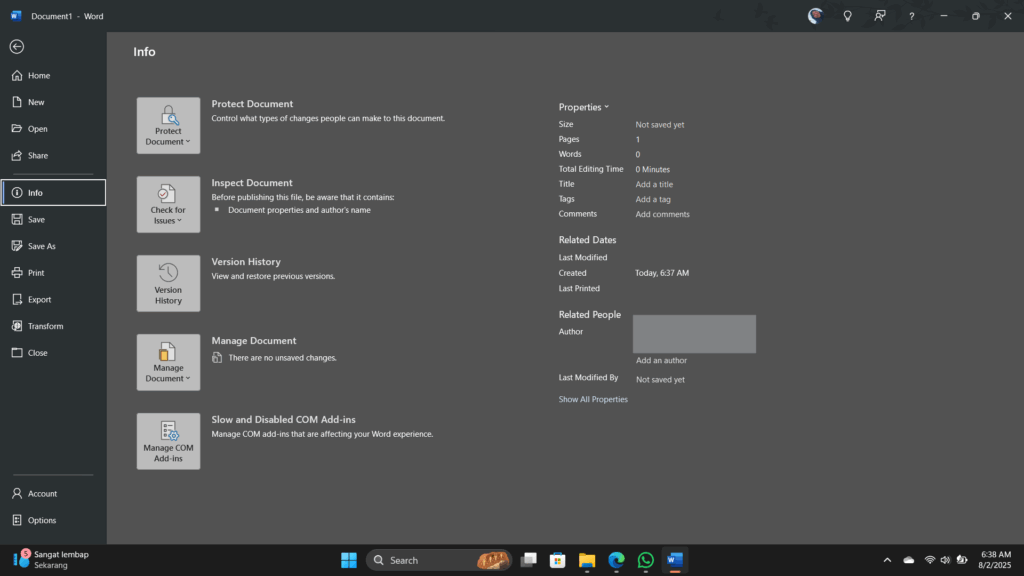Click the Manage COM Add-ins button
The width and height of the screenshot is (1024, 576).
pos(168,441)
